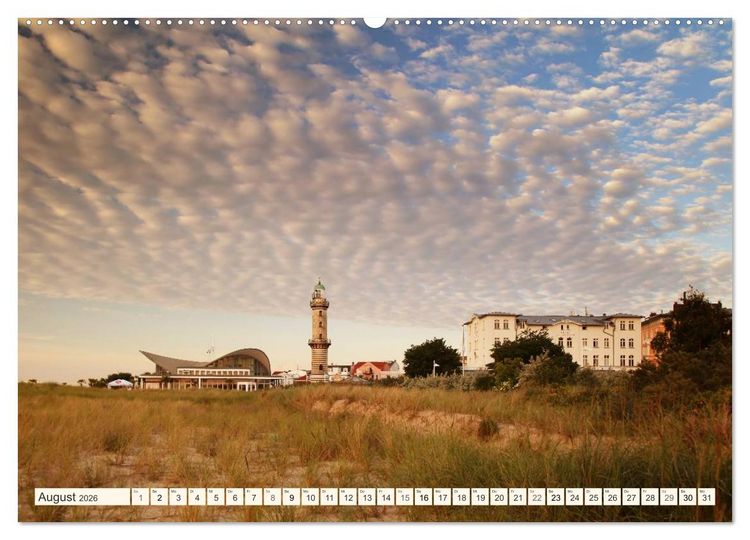
Task: Pick the day 20 date cell
Action: pos(499,496)
